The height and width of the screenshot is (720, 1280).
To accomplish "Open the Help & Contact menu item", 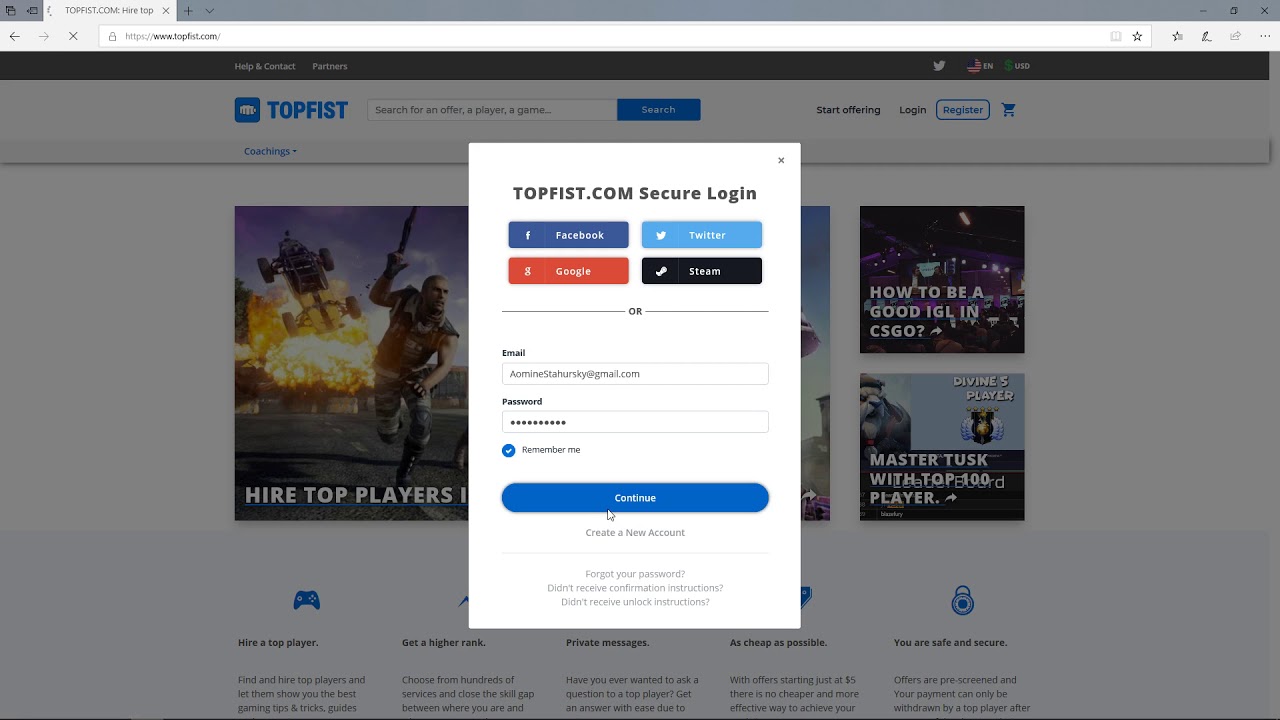I will (265, 66).
